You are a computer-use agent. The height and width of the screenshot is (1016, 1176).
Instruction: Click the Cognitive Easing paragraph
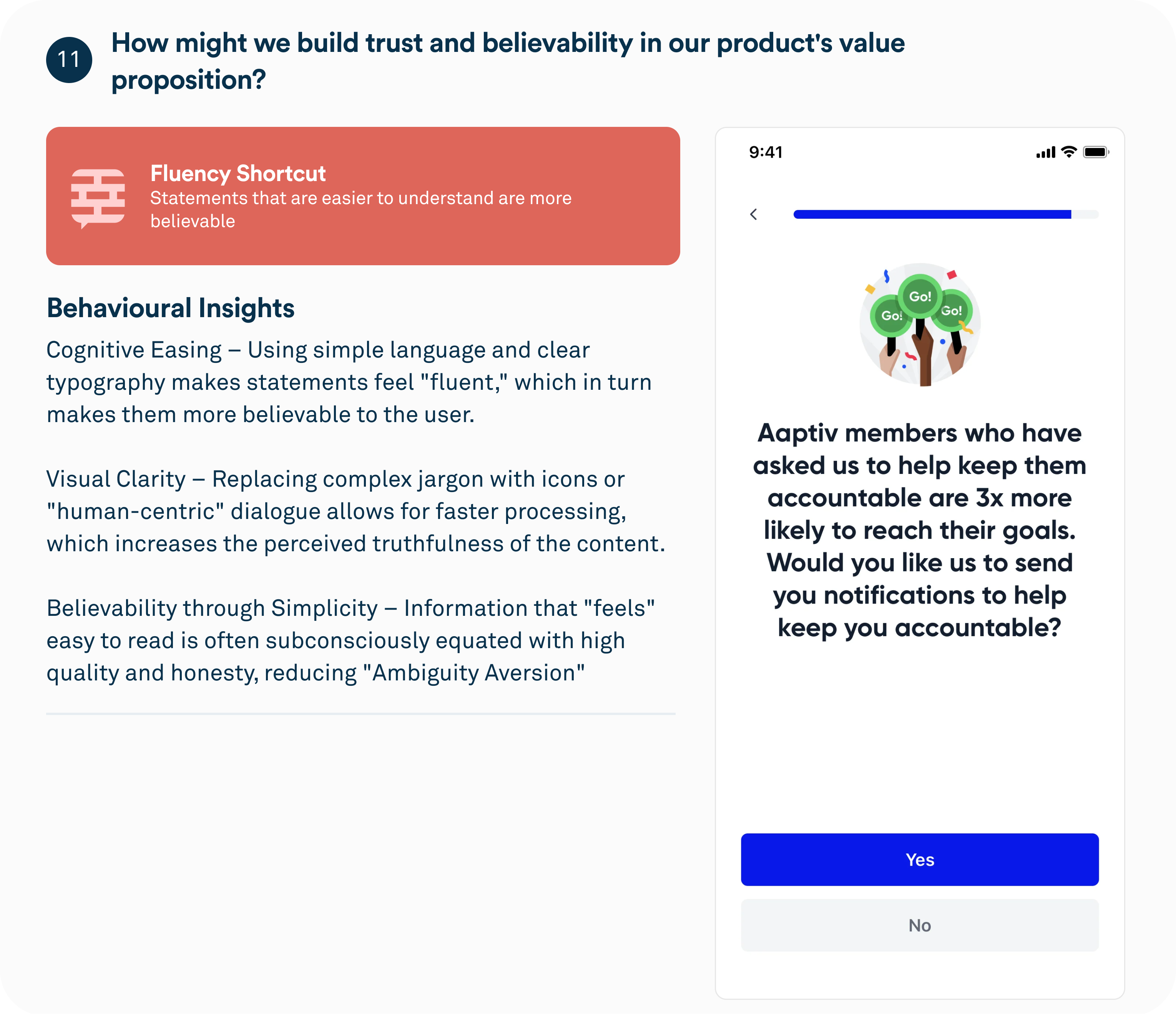pyautogui.click(x=349, y=382)
